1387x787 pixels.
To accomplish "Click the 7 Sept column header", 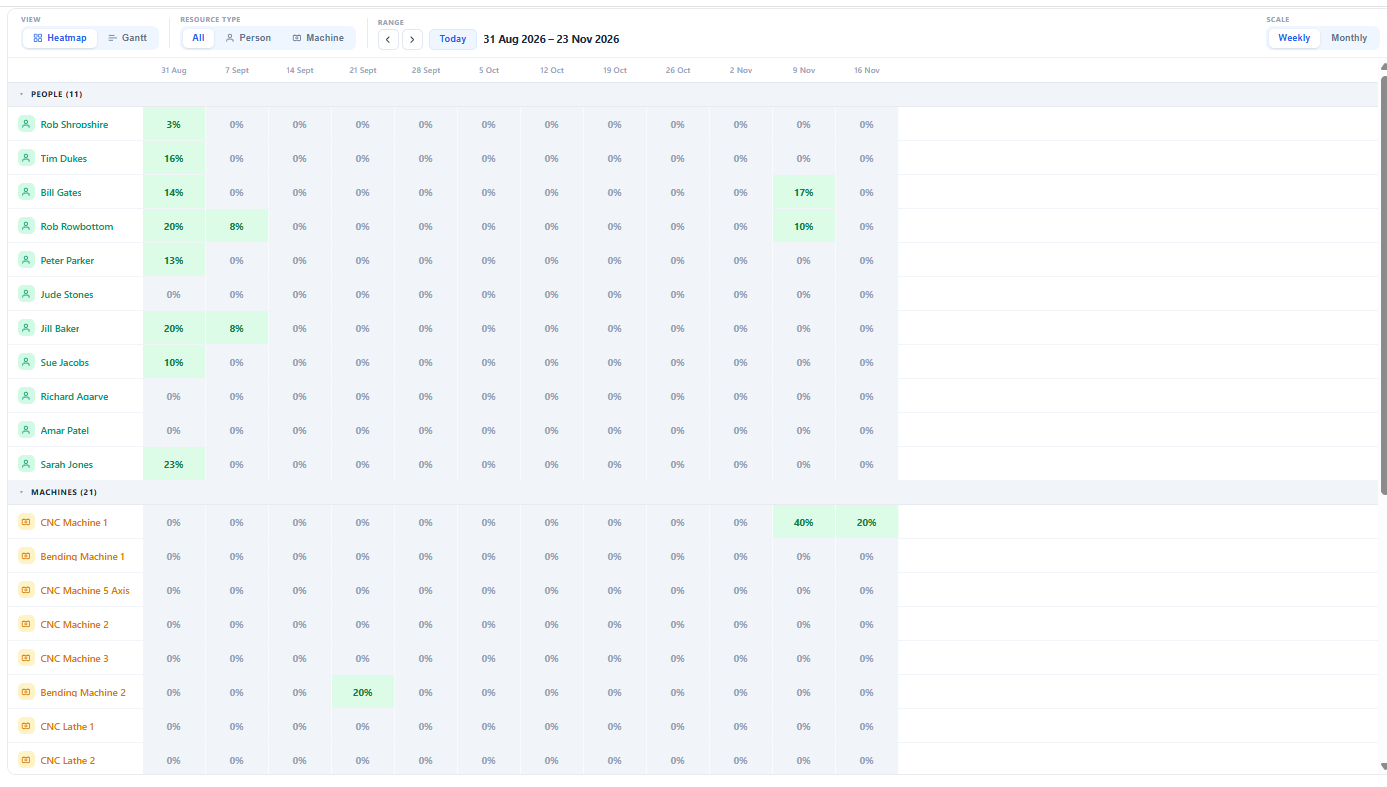I will (237, 71).
